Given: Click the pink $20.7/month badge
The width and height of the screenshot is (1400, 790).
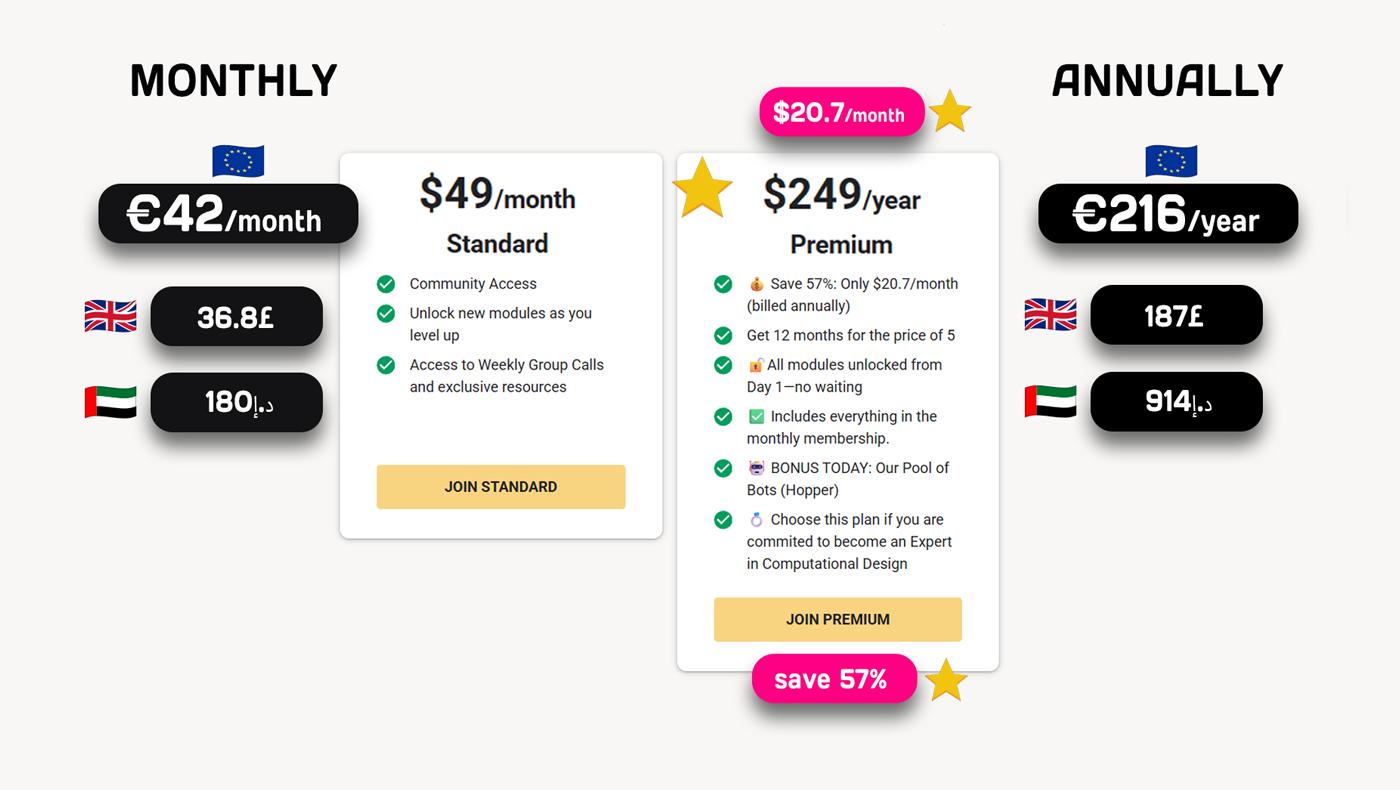Looking at the screenshot, I should (x=841, y=113).
